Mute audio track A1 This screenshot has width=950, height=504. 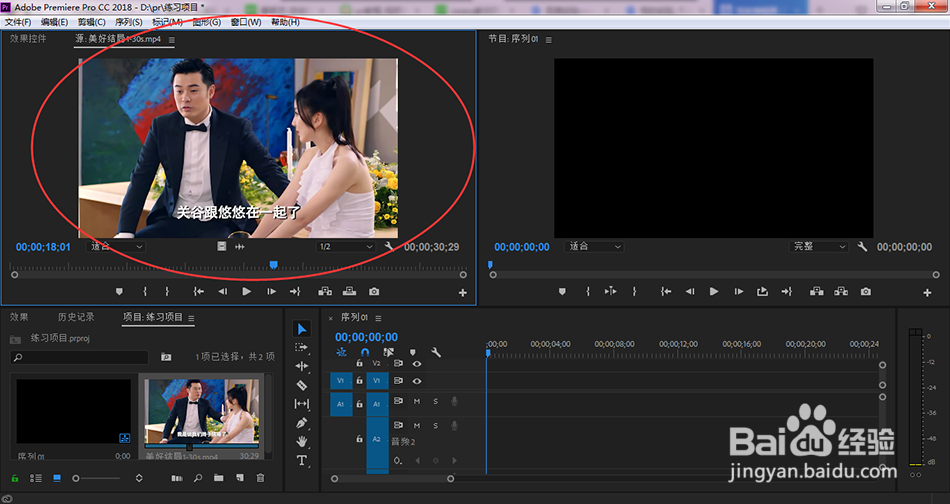[417, 401]
